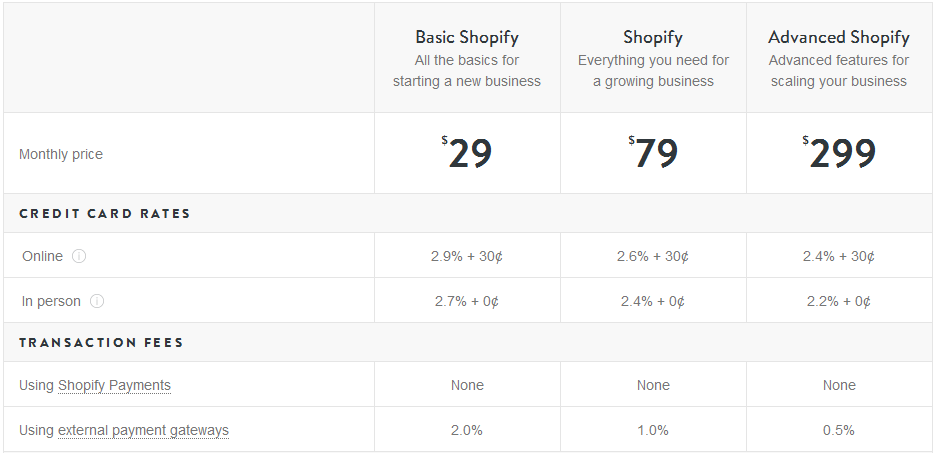Click the middle Shopify plan heading
936x453 pixels.
[653, 38]
